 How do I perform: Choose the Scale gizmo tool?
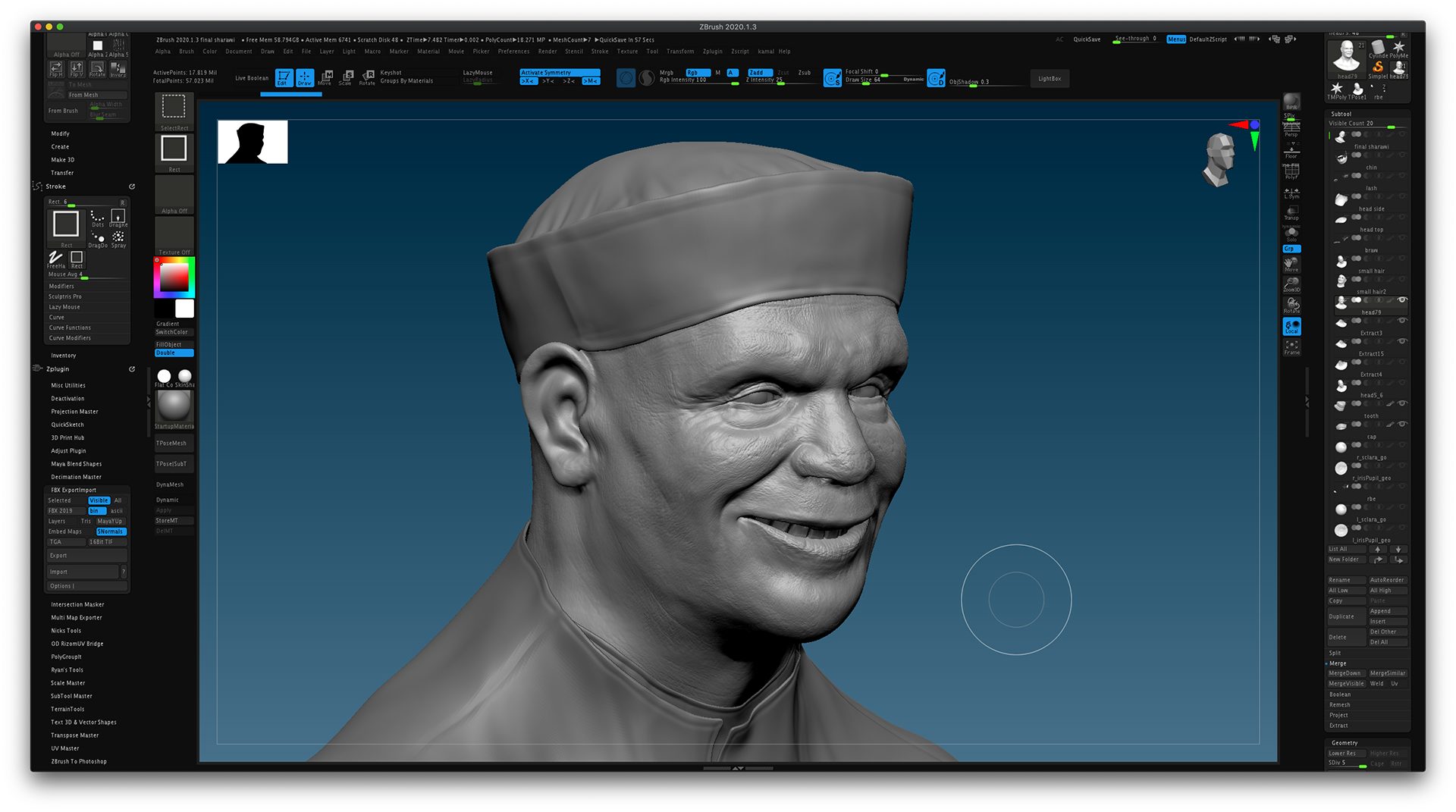click(x=347, y=77)
